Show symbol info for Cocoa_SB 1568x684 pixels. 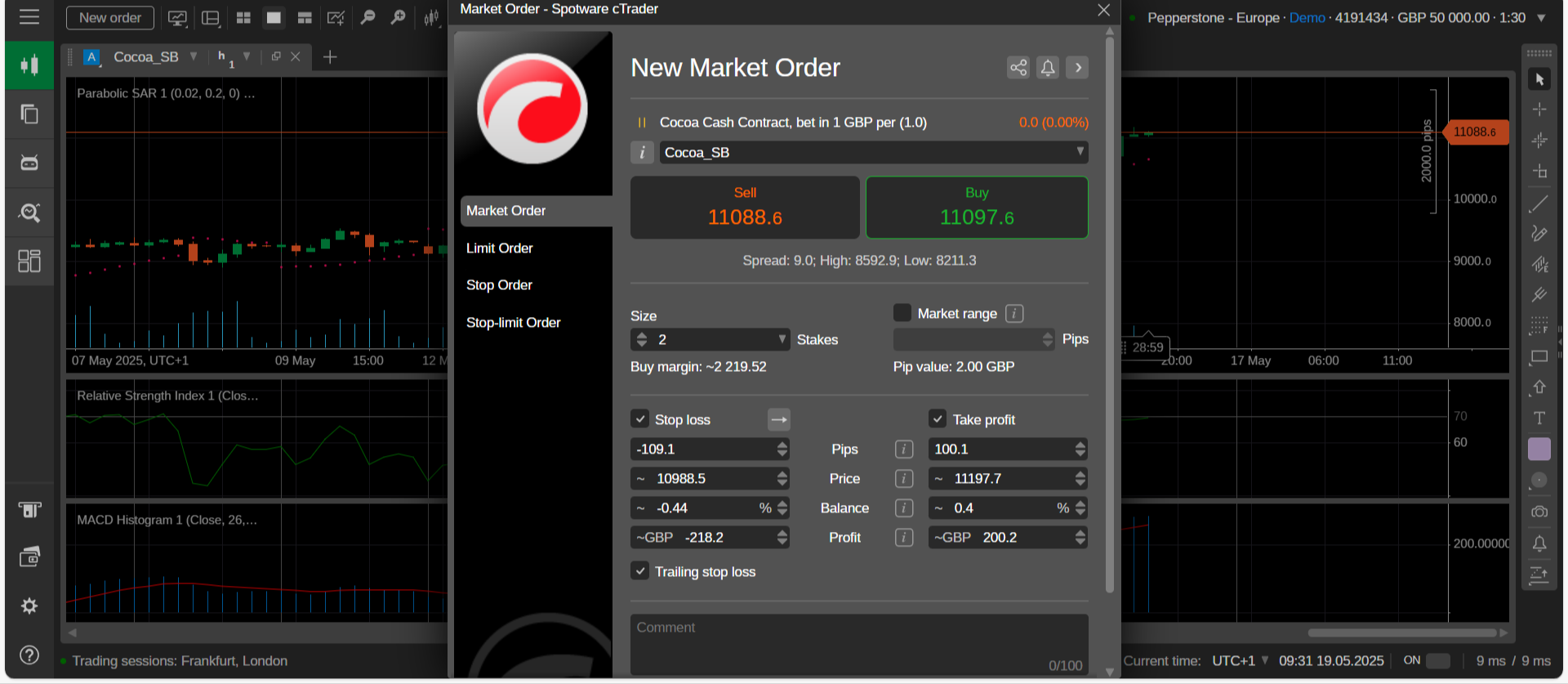point(642,152)
